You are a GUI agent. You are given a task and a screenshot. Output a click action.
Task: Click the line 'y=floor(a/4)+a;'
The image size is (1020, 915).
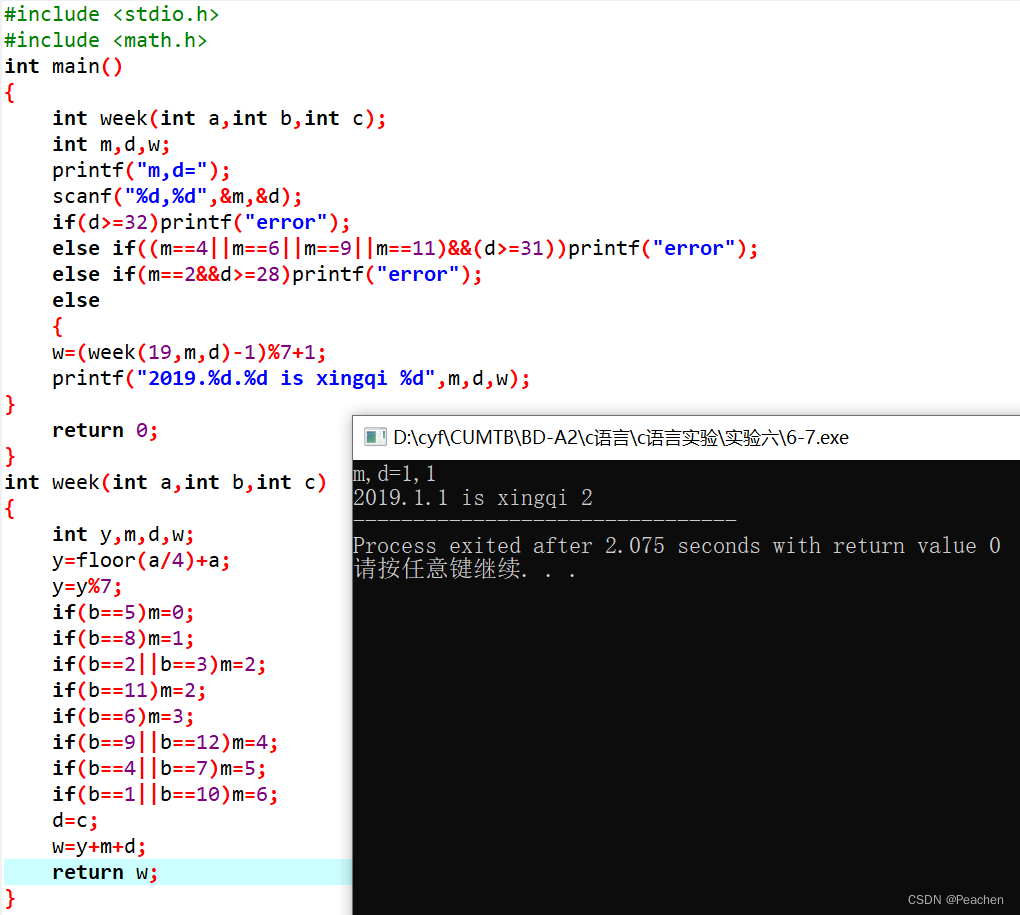point(141,560)
